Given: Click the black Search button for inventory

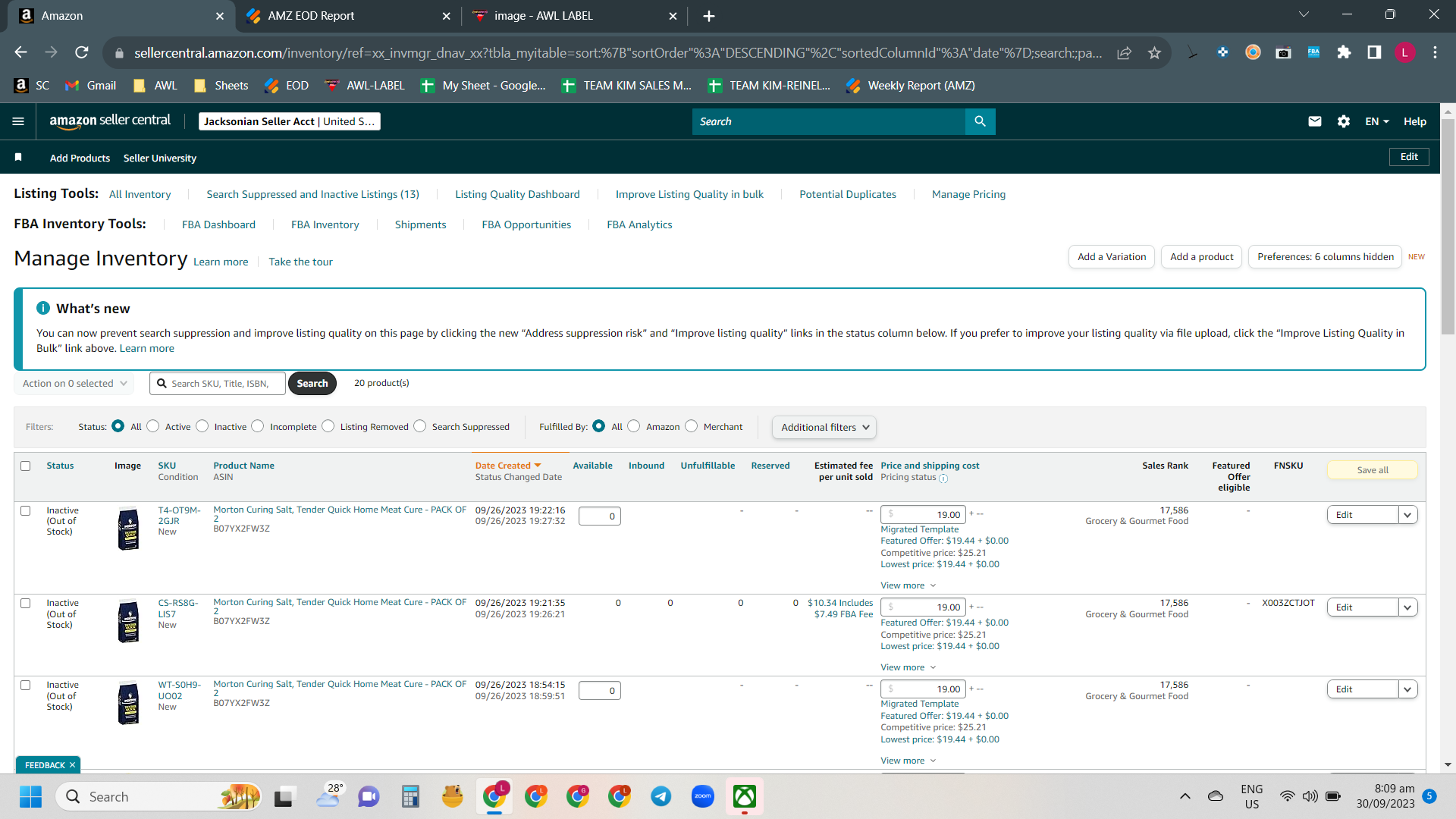Looking at the screenshot, I should tap(312, 384).
